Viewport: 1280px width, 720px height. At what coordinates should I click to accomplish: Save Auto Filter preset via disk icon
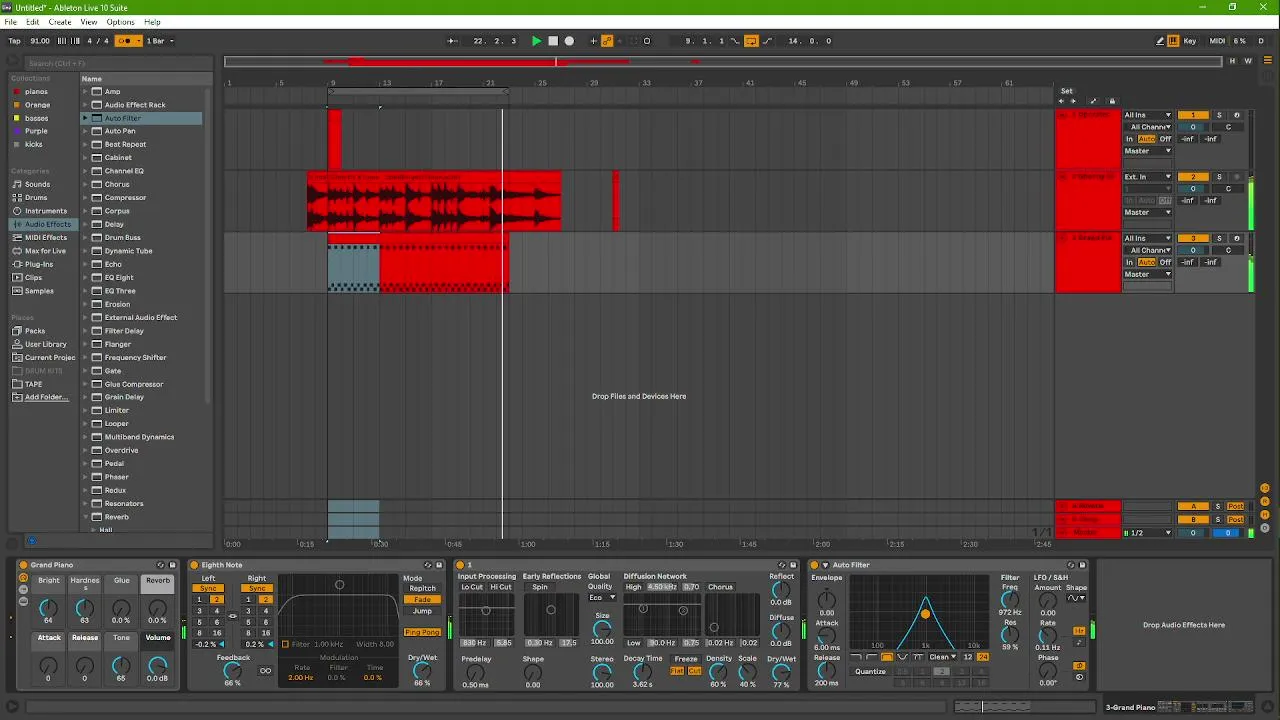[x=1081, y=565]
